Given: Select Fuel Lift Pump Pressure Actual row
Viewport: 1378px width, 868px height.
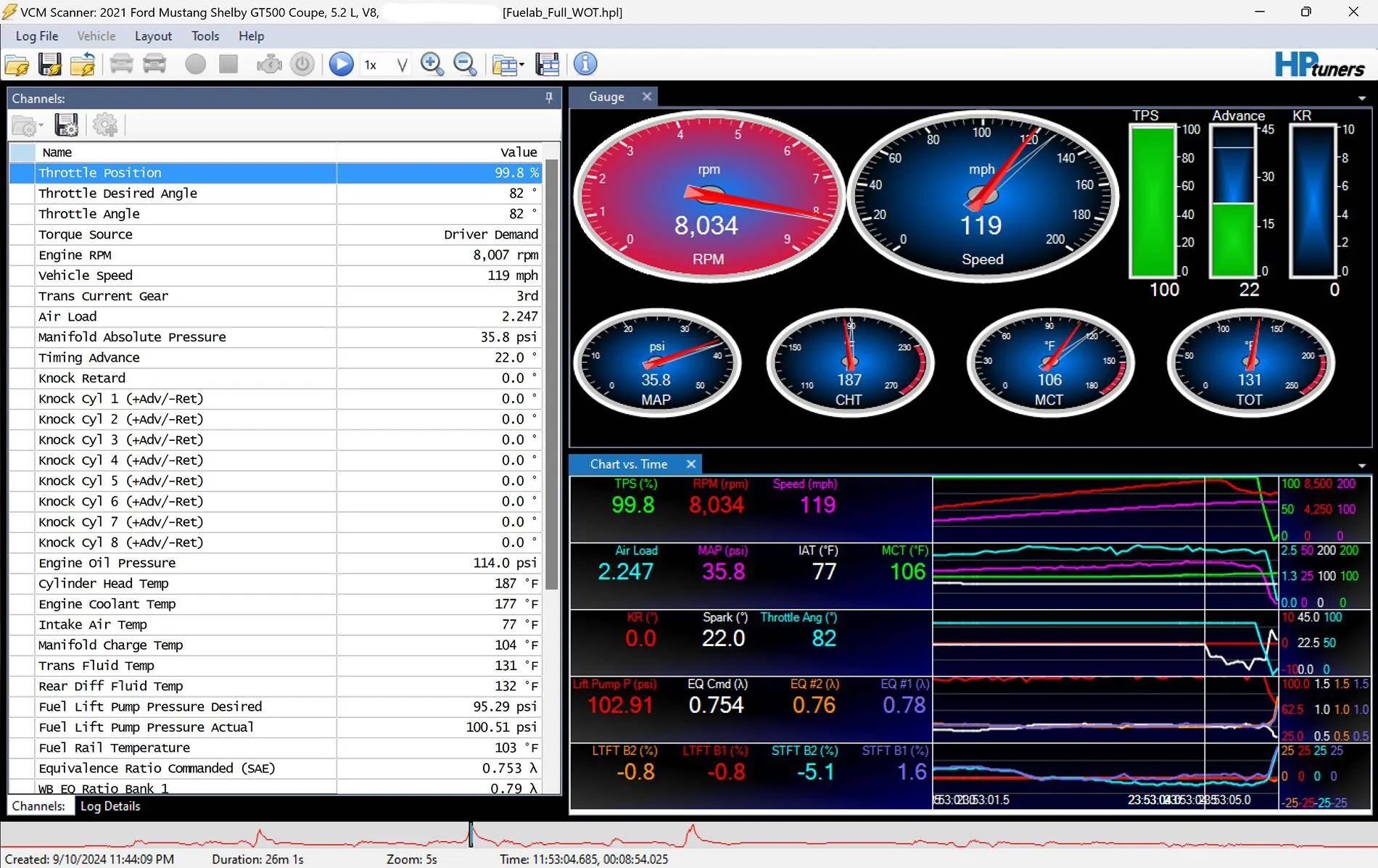Looking at the screenshot, I should [276, 727].
